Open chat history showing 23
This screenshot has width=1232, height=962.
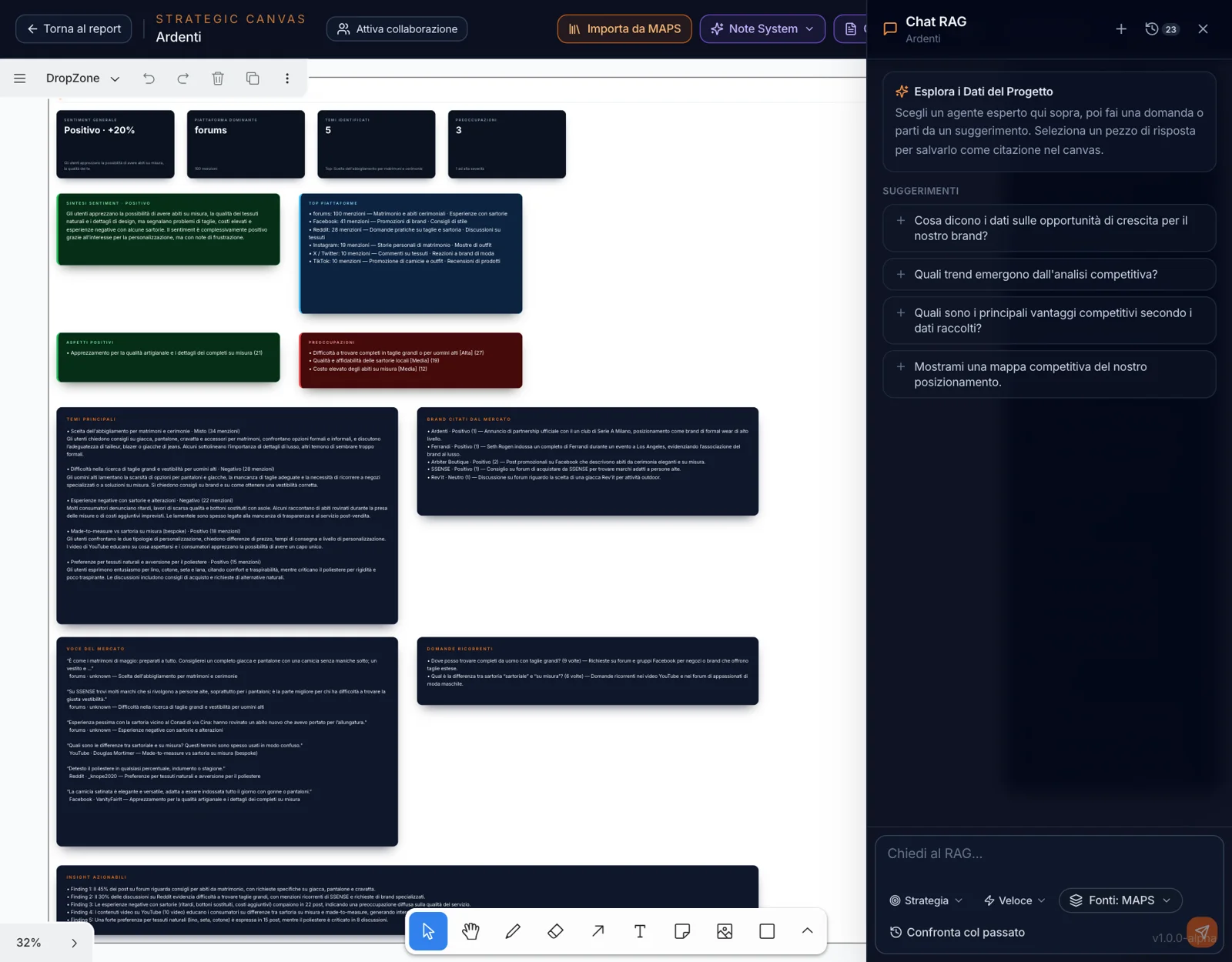1161,29
